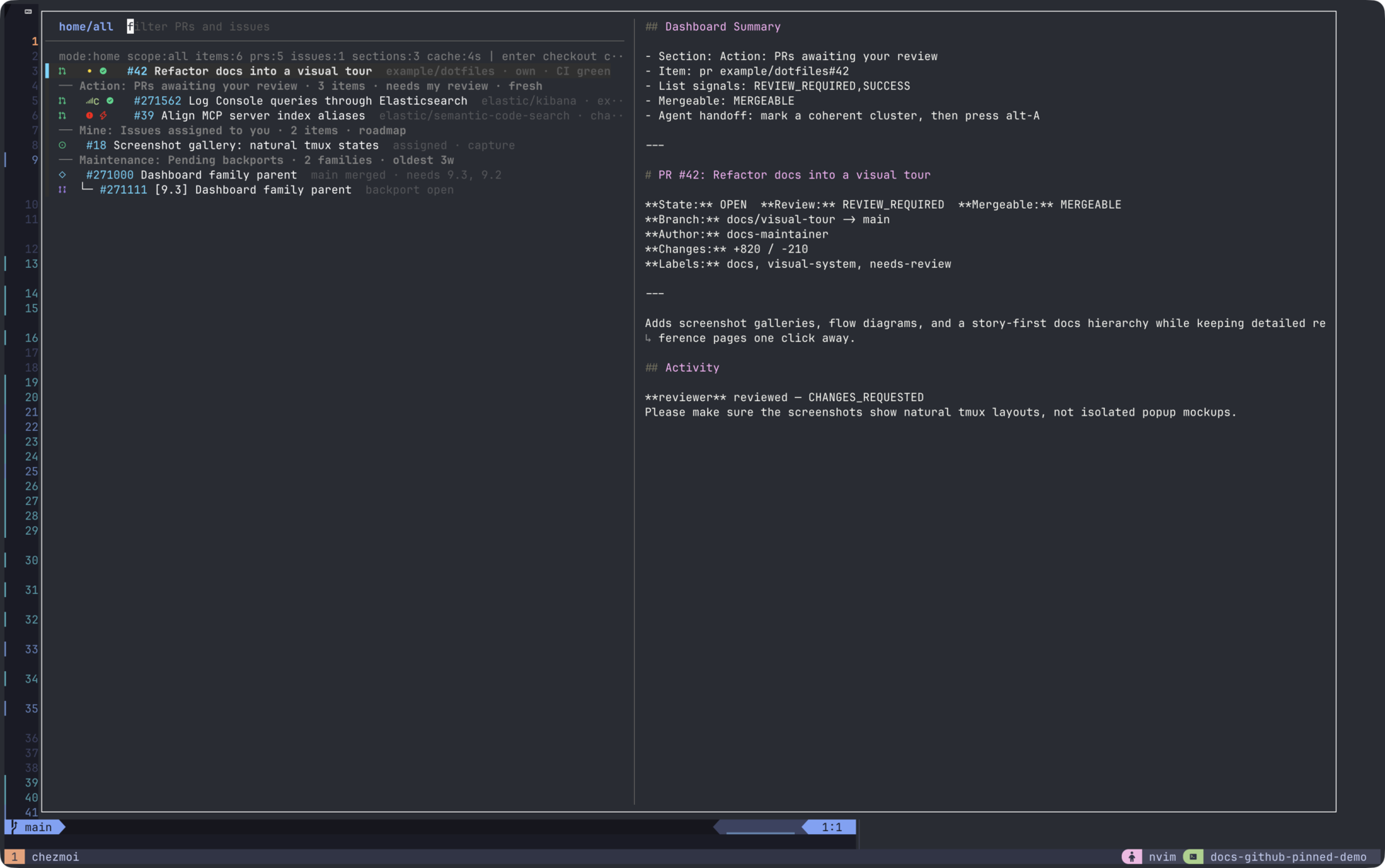
Task: Open PR #271562 Log Console queries
Action: 300,101
